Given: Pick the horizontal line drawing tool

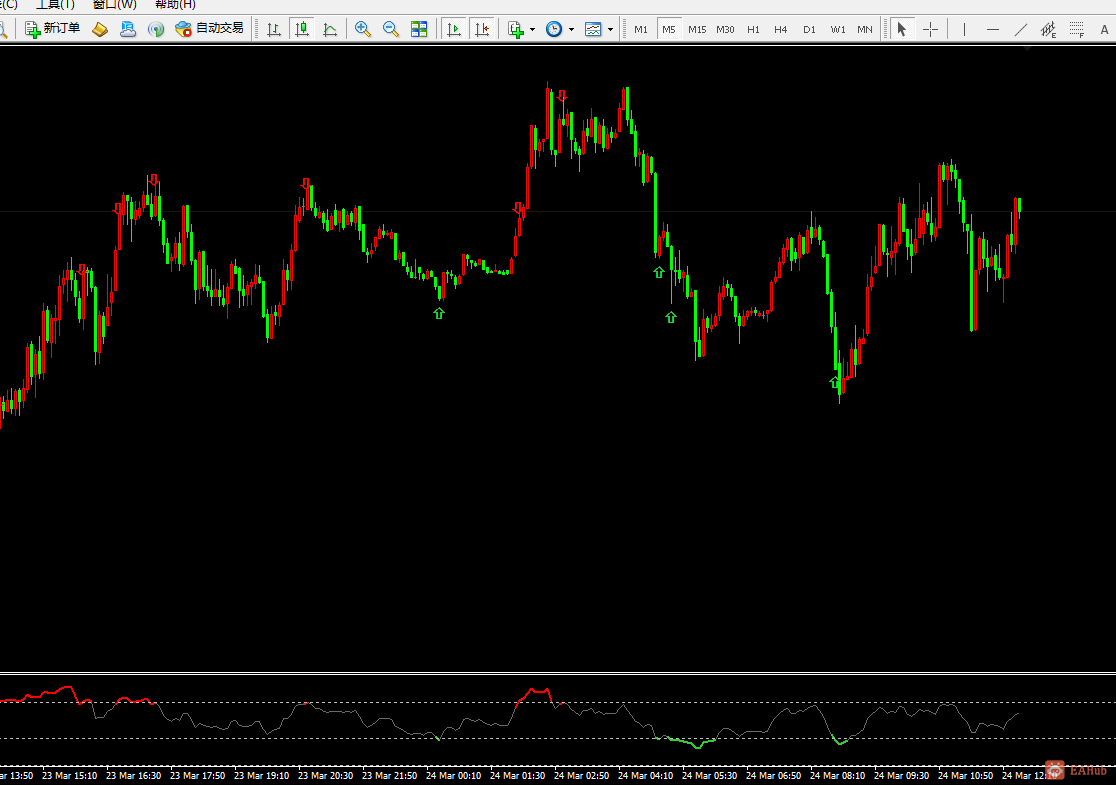Looking at the screenshot, I should [x=993, y=29].
